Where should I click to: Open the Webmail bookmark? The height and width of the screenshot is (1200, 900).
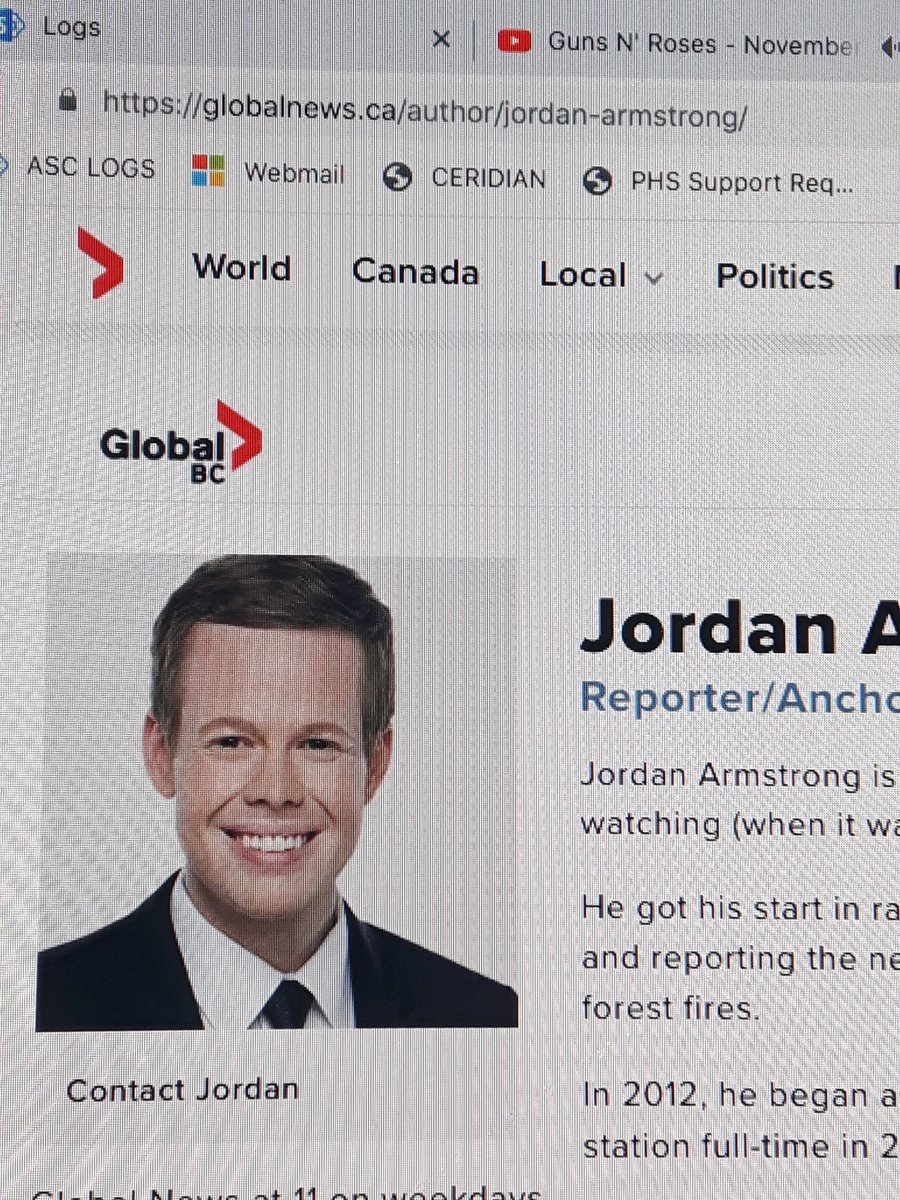pyautogui.click(x=294, y=174)
